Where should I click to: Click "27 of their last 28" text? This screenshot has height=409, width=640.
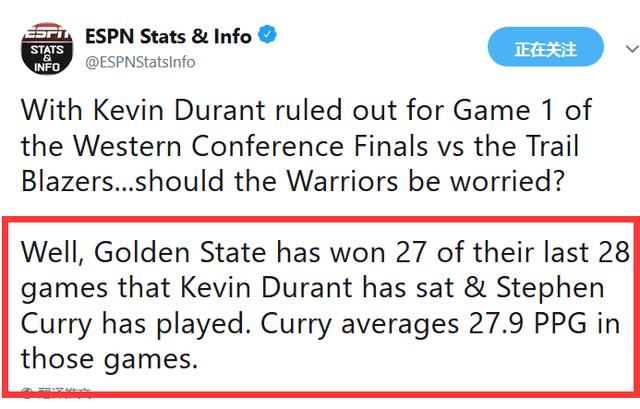tap(513, 252)
